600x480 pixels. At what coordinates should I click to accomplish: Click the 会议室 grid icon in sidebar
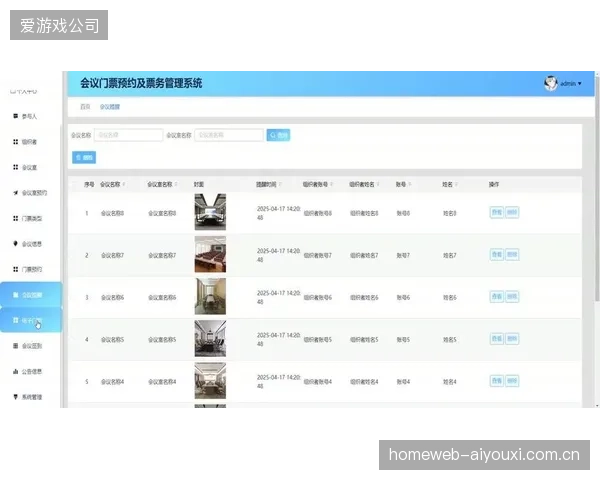(15, 167)
